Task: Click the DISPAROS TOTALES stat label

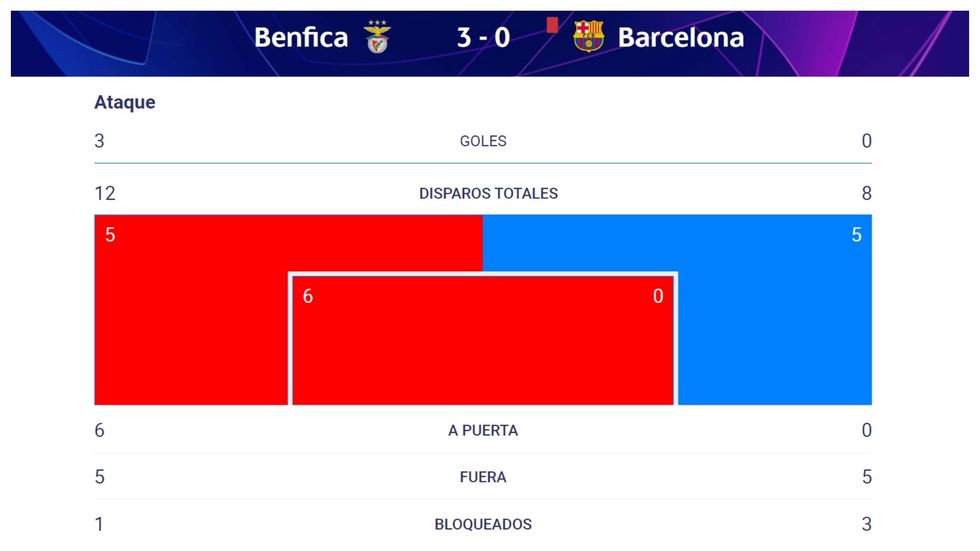Action: click(x=488, y=193)
